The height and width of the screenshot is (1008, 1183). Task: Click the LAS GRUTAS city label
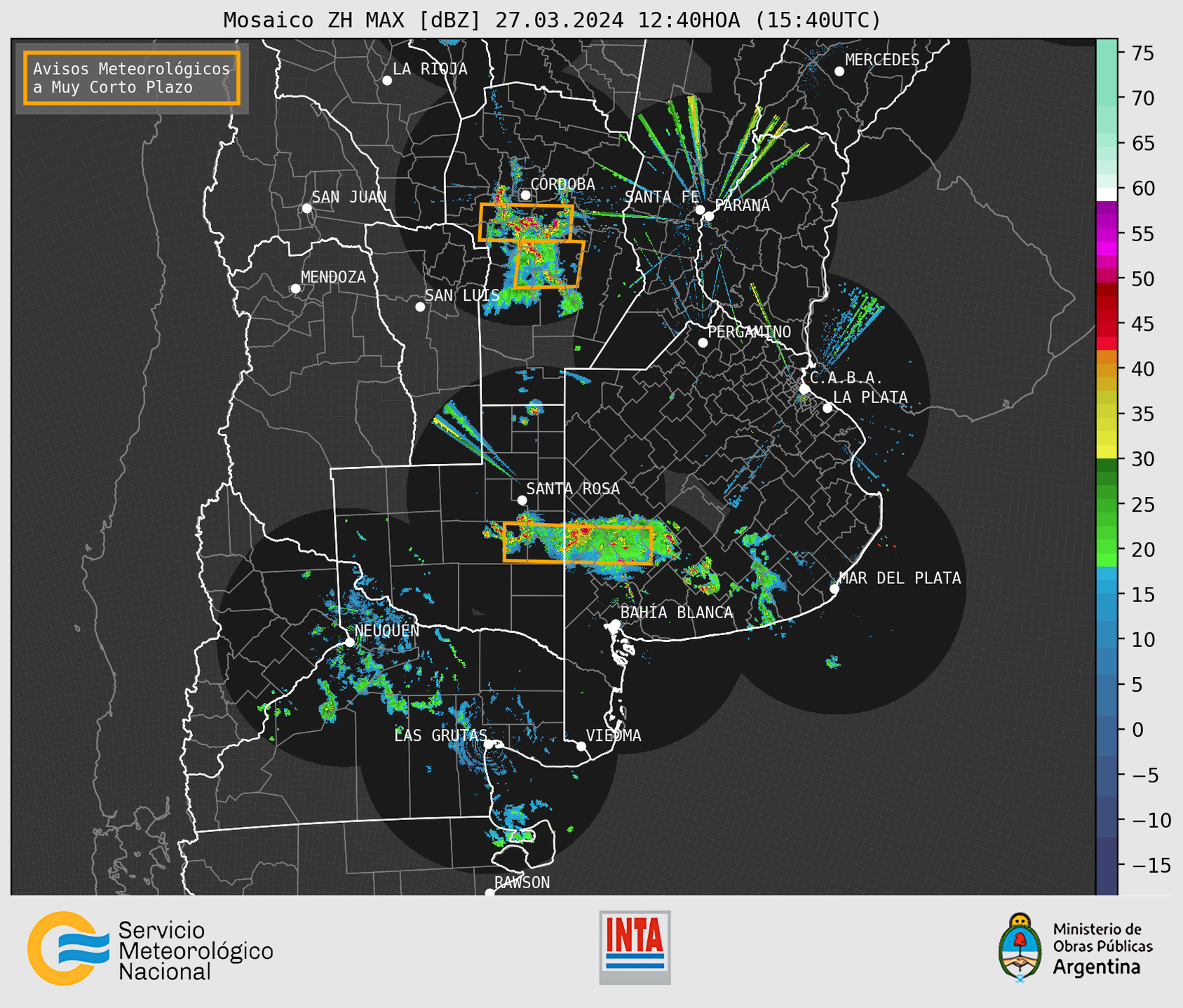[440, 735]
